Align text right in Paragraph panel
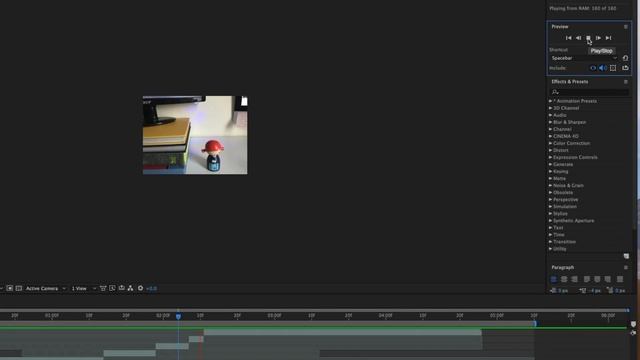The image size is (640, 360). (574, 279)
